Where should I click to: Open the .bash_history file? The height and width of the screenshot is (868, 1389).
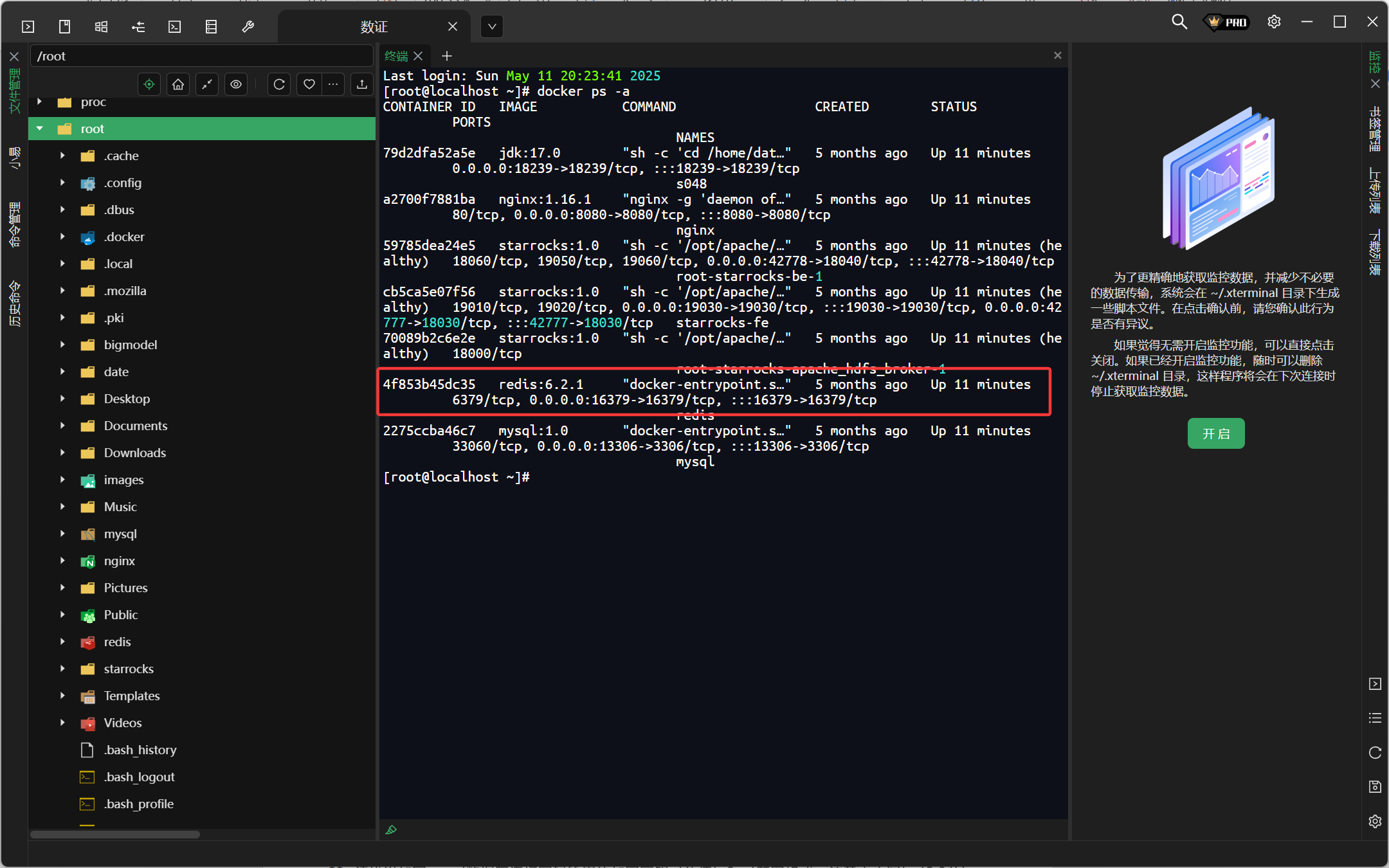coord(140,750)
